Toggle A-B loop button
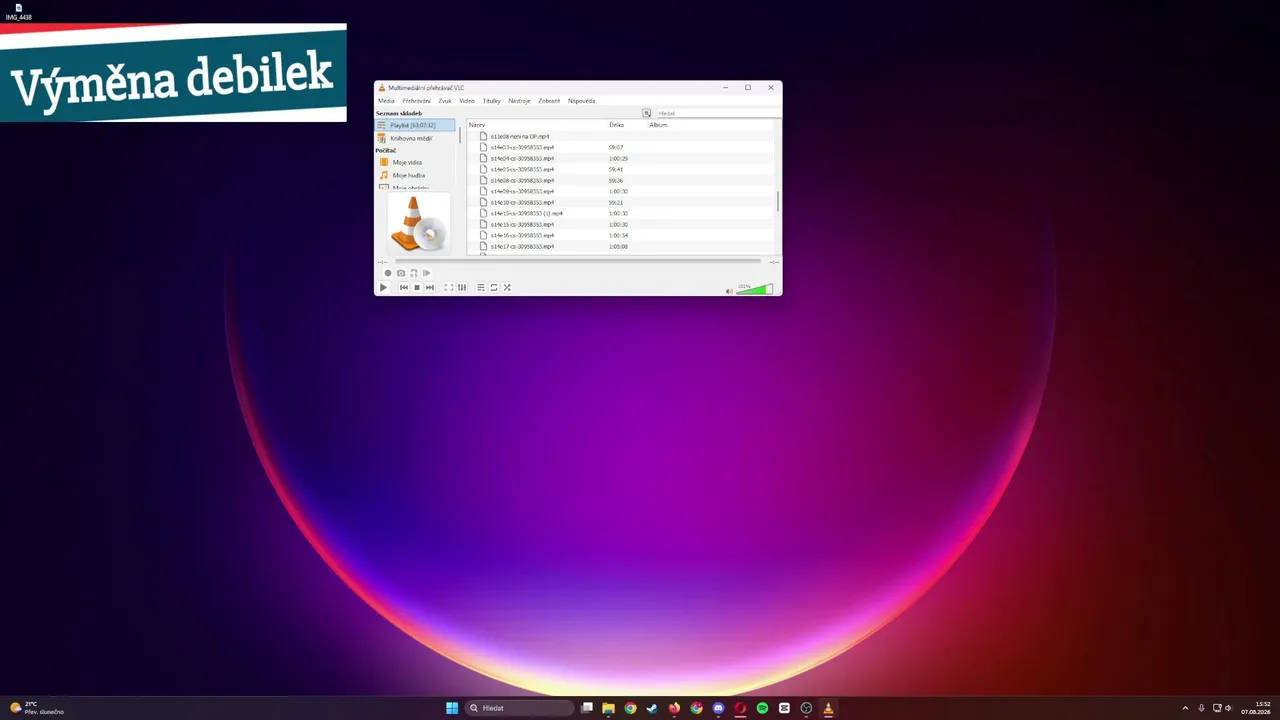1280x720 pixels. click(414, 273)
